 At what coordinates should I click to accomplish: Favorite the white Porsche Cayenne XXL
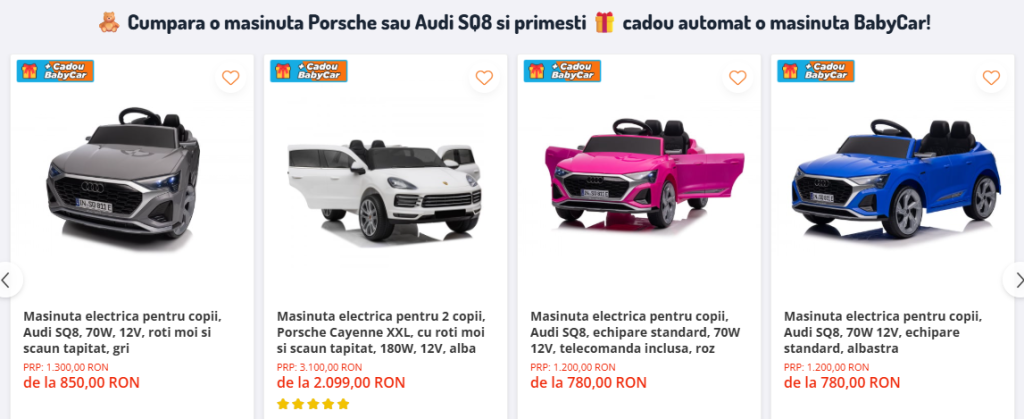tap(484, 78)
